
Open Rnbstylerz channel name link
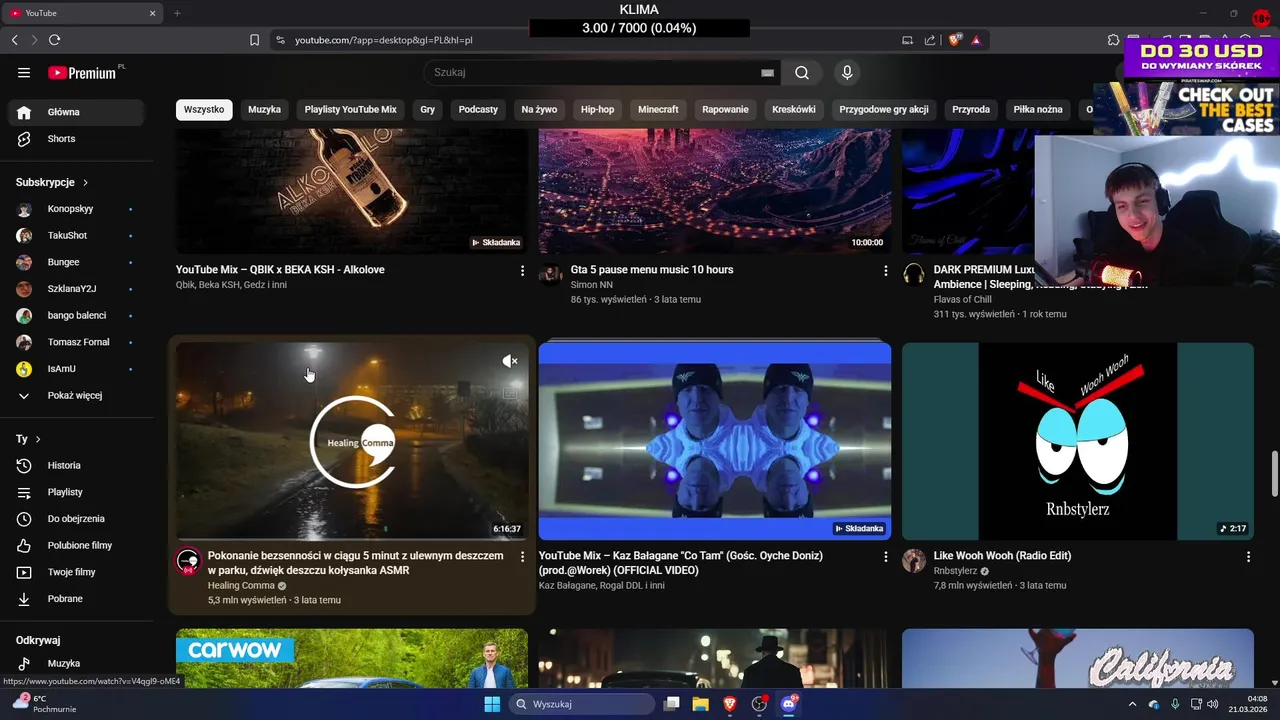click(x=955, y=571)
